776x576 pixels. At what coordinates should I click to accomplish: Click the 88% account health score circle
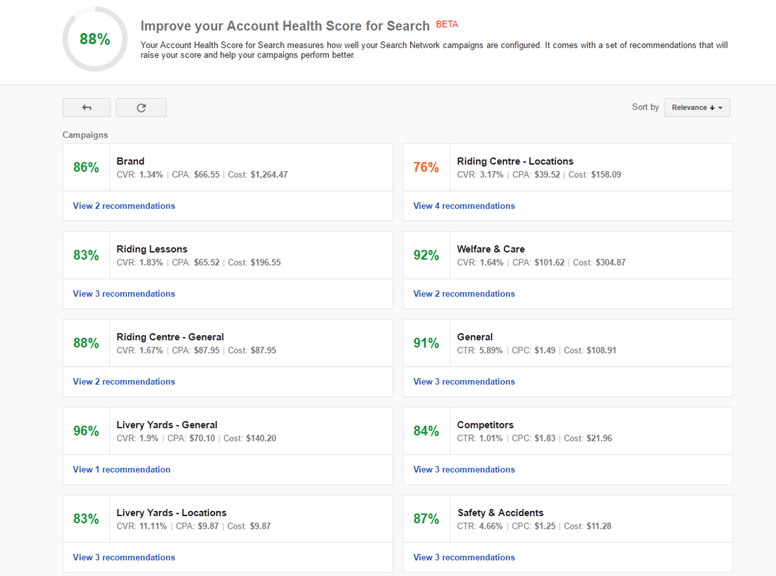pyautogui.click(x=95, y=40)
